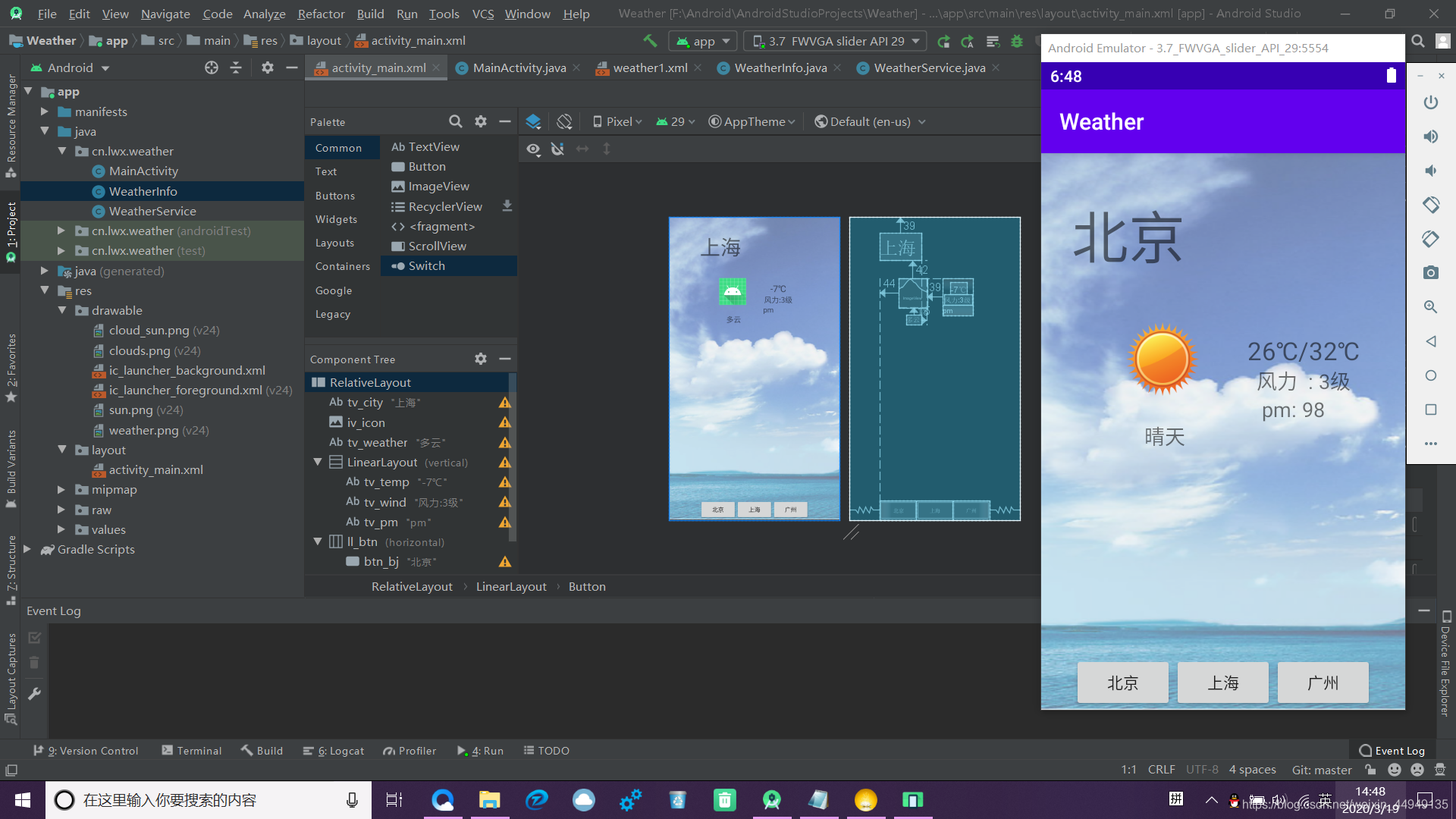Select Switch in the palette list

click(x=426, y=266)
